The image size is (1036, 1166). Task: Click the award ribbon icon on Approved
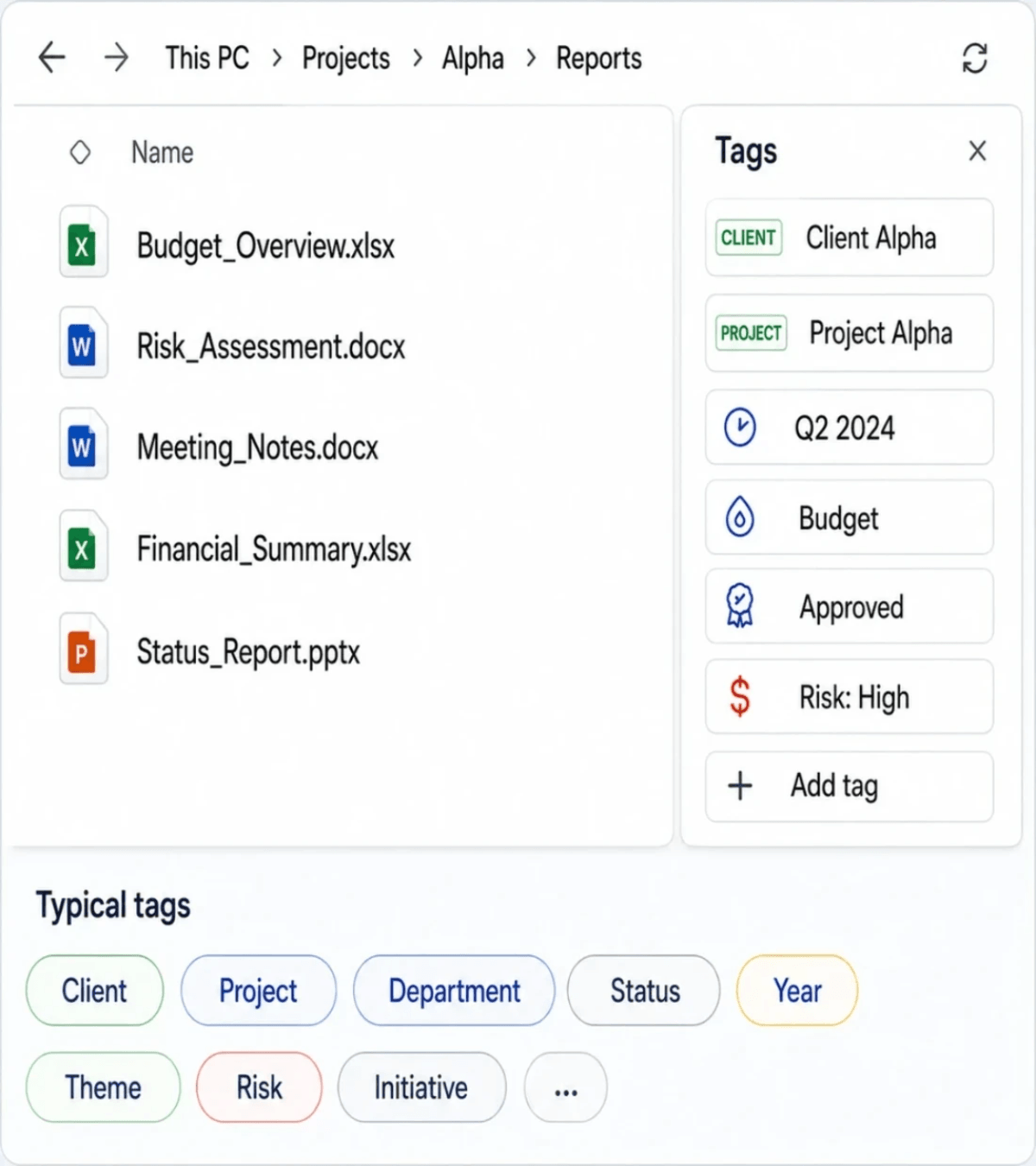[x=740, y=606]
